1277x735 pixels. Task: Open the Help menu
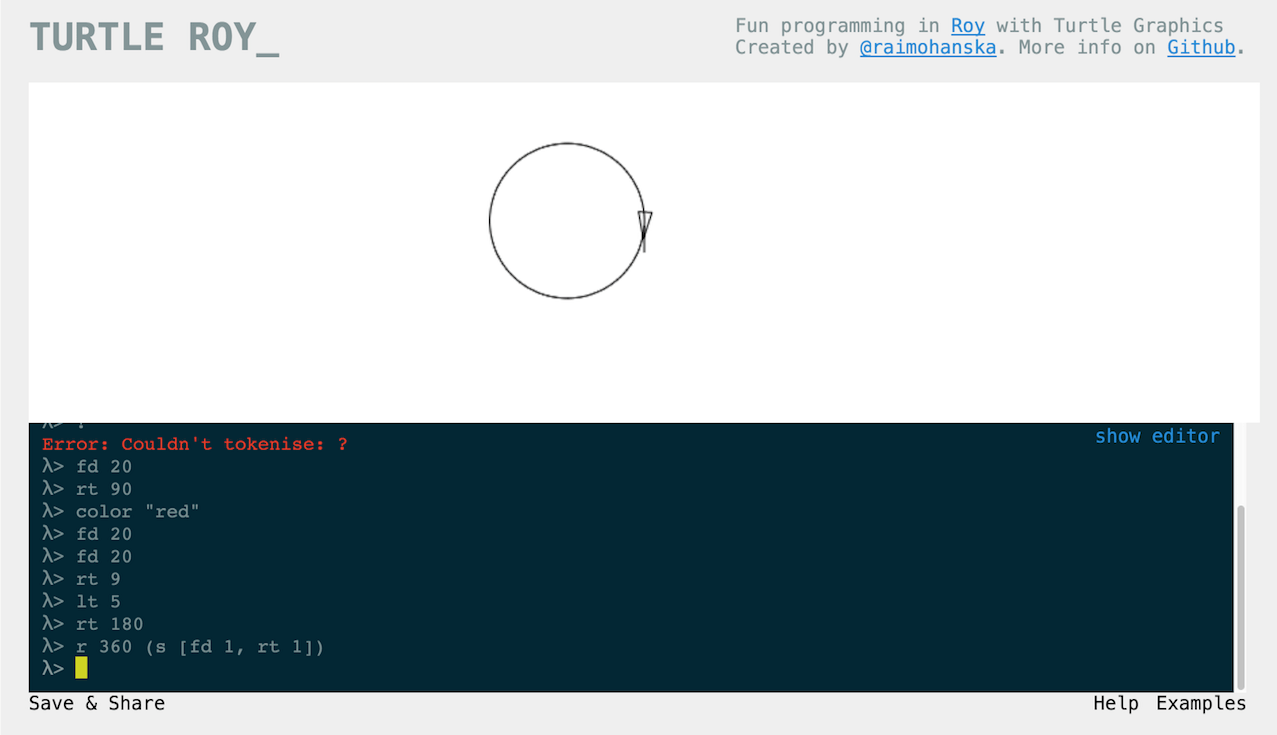tap(1115, 703)
